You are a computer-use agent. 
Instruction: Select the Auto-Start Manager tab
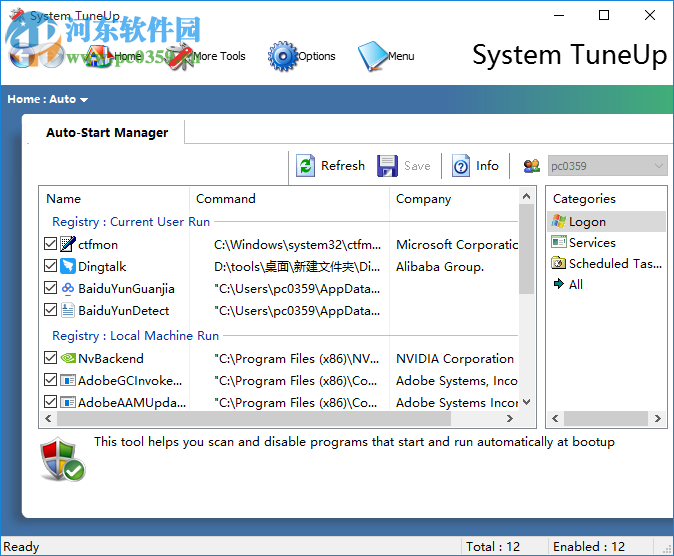pos(107,132)
